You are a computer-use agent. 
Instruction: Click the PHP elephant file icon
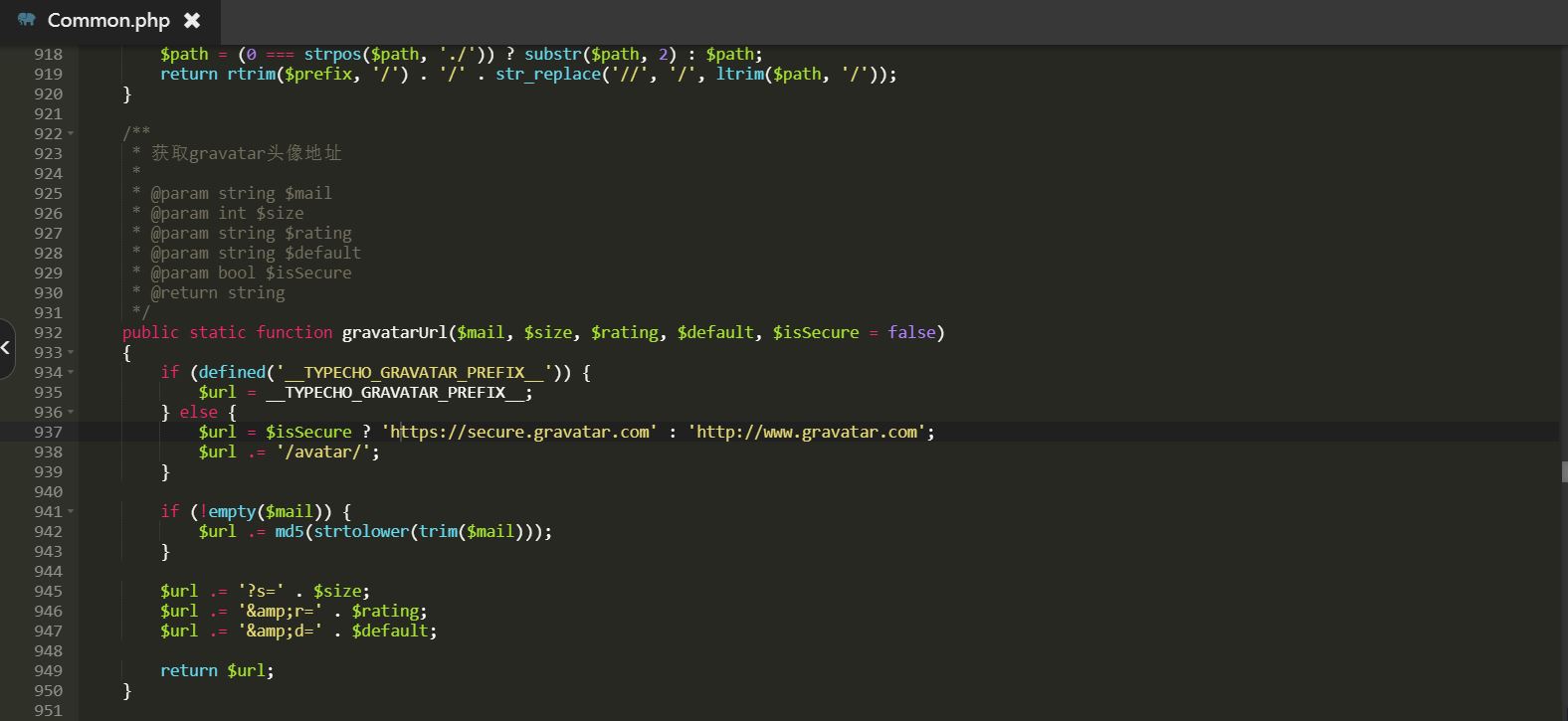(27, 20)
